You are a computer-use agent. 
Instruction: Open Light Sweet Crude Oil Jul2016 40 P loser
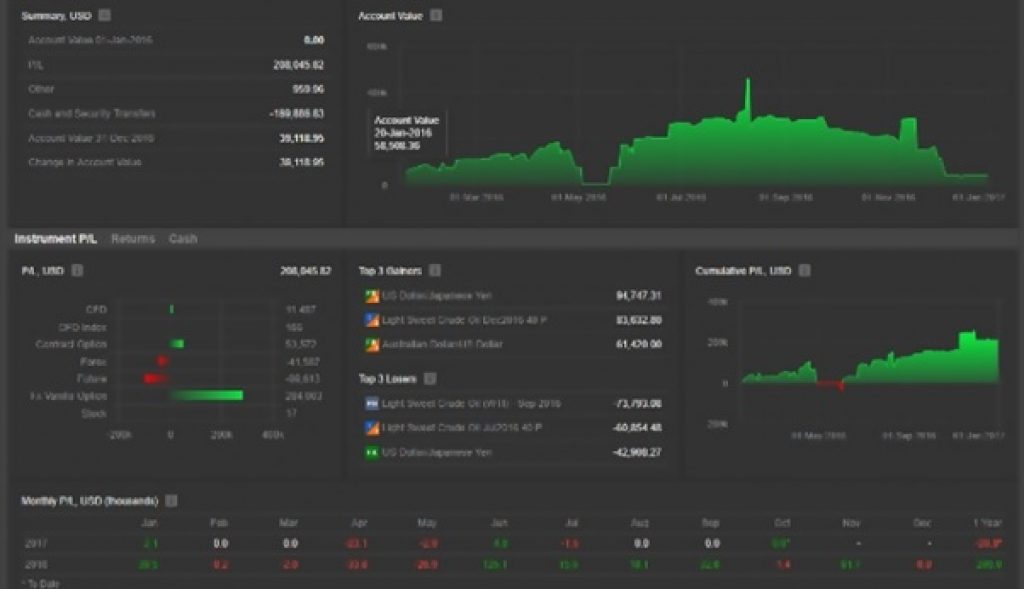click(x=462, y=428)
